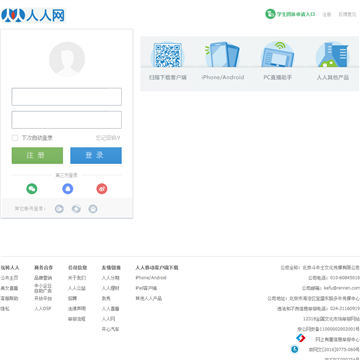Click the blue 登录 login button
Screen dimensions: 360x360
(x=96, y=155)
